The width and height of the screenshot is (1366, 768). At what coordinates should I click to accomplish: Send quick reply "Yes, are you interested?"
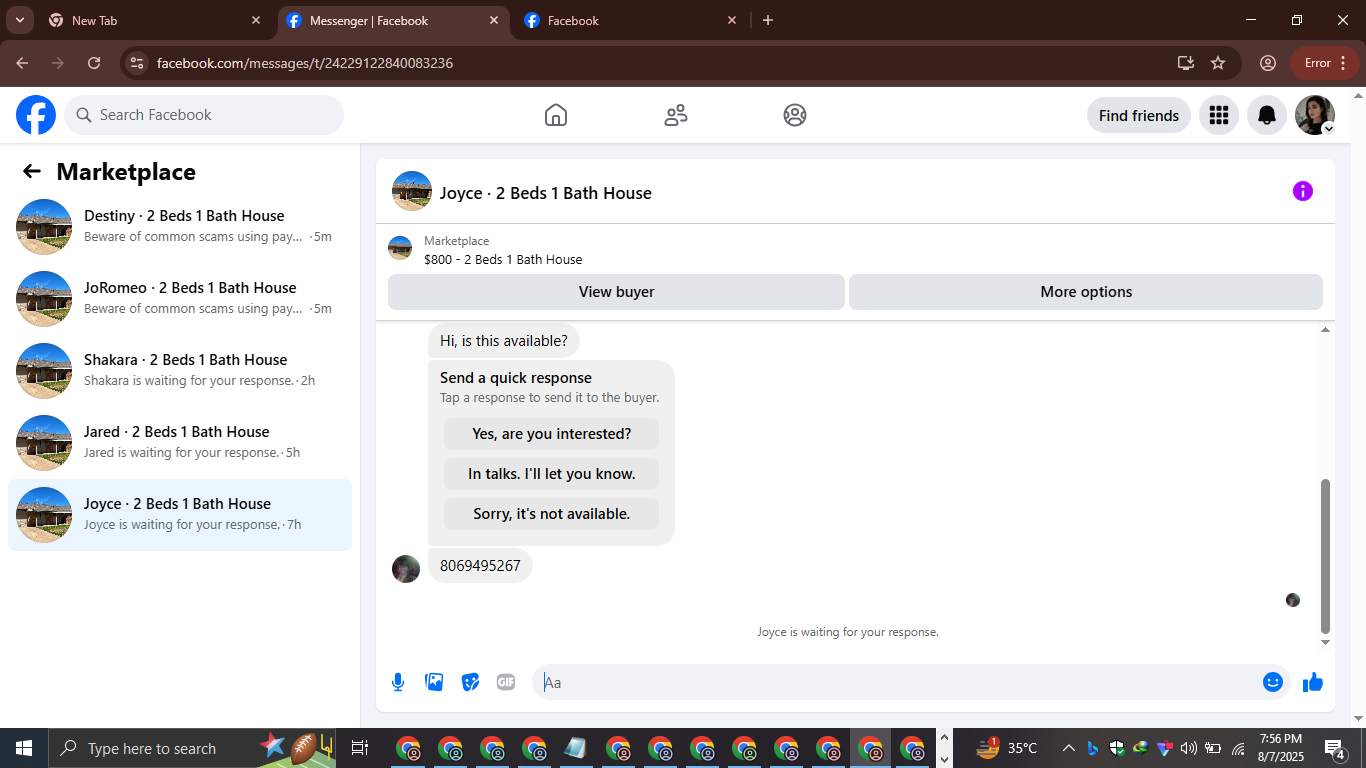[552, 434]
